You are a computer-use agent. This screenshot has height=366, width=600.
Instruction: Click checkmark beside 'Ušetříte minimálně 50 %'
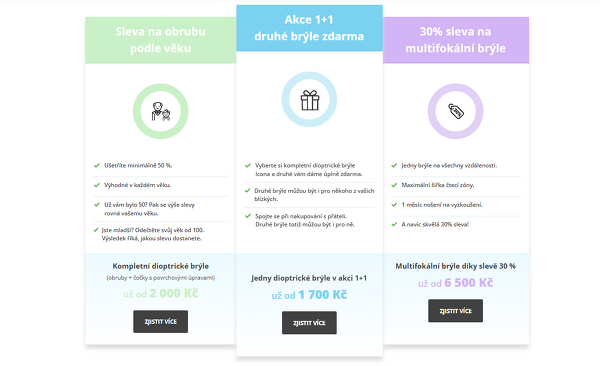96,165
